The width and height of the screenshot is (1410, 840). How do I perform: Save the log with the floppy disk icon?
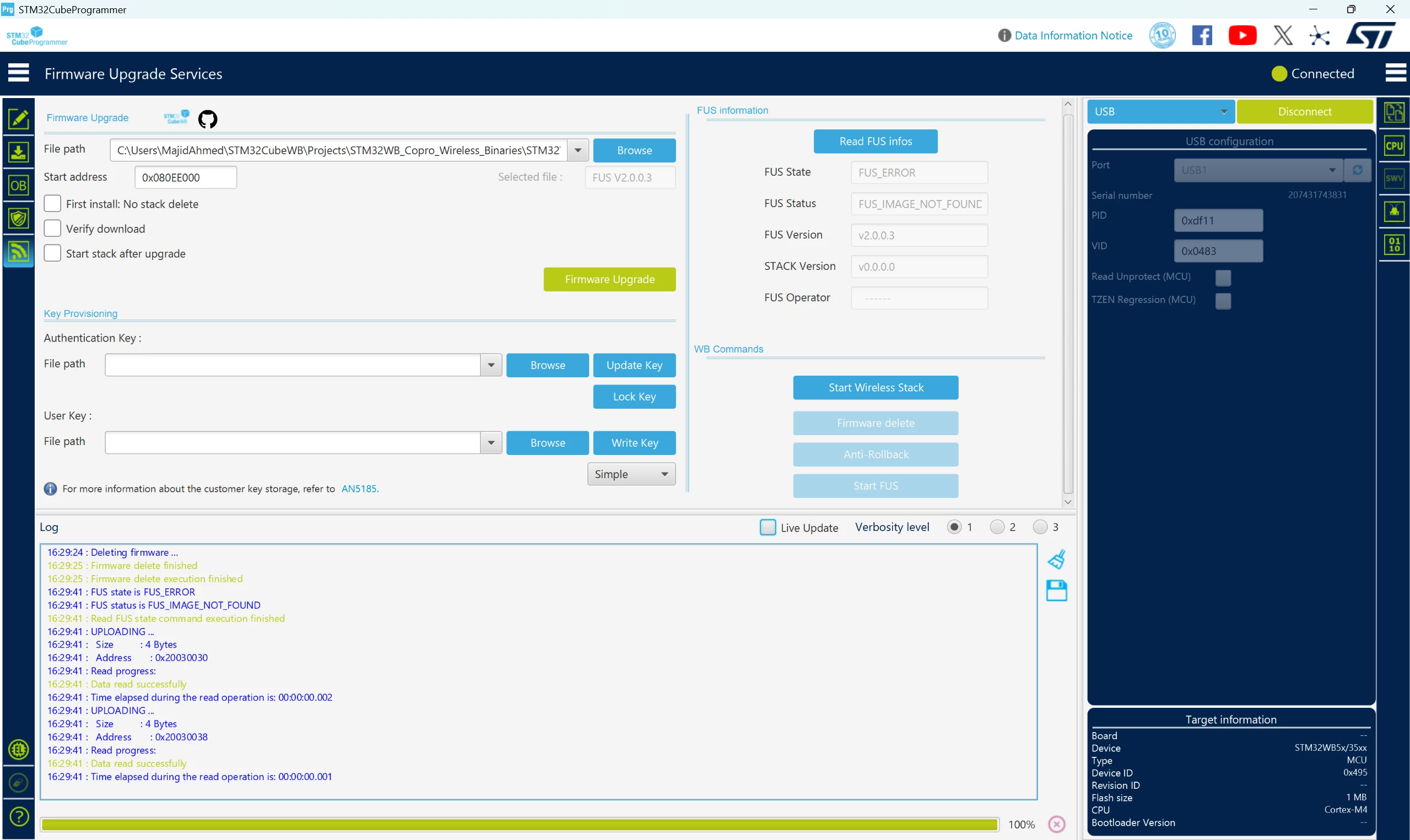pos(1057,590)
